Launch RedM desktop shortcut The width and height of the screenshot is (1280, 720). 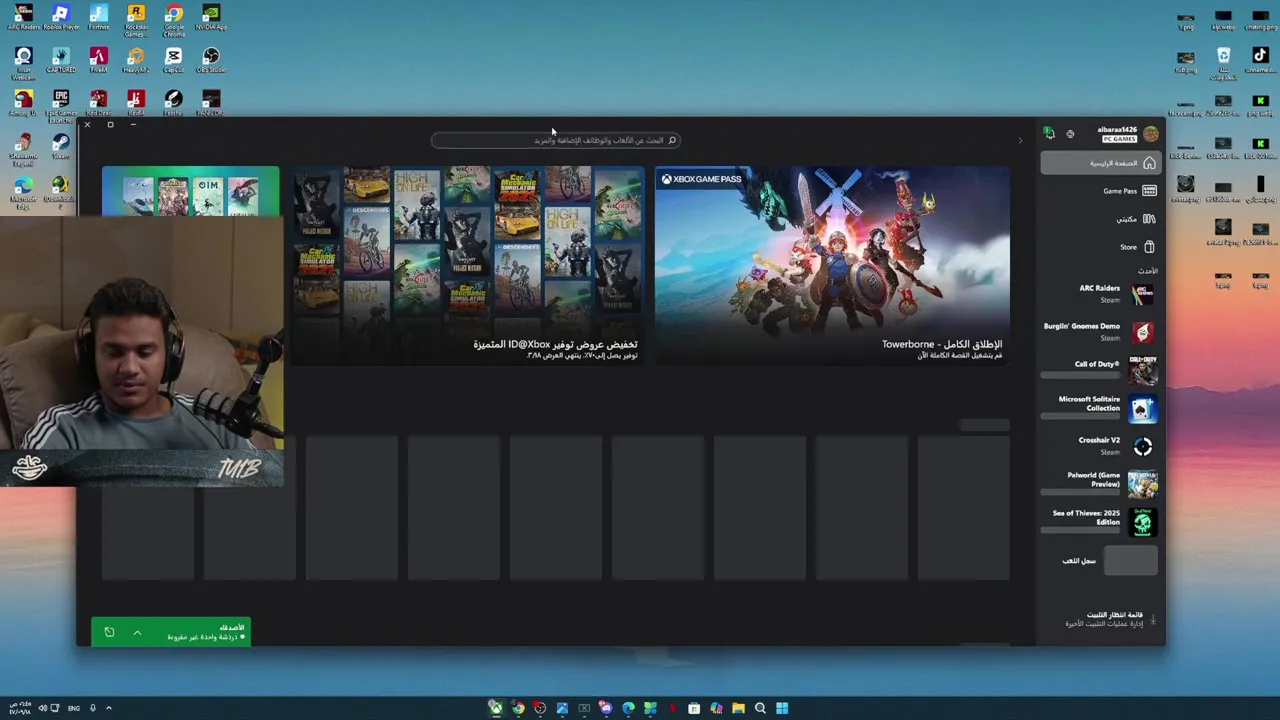[x=136, y=103]
